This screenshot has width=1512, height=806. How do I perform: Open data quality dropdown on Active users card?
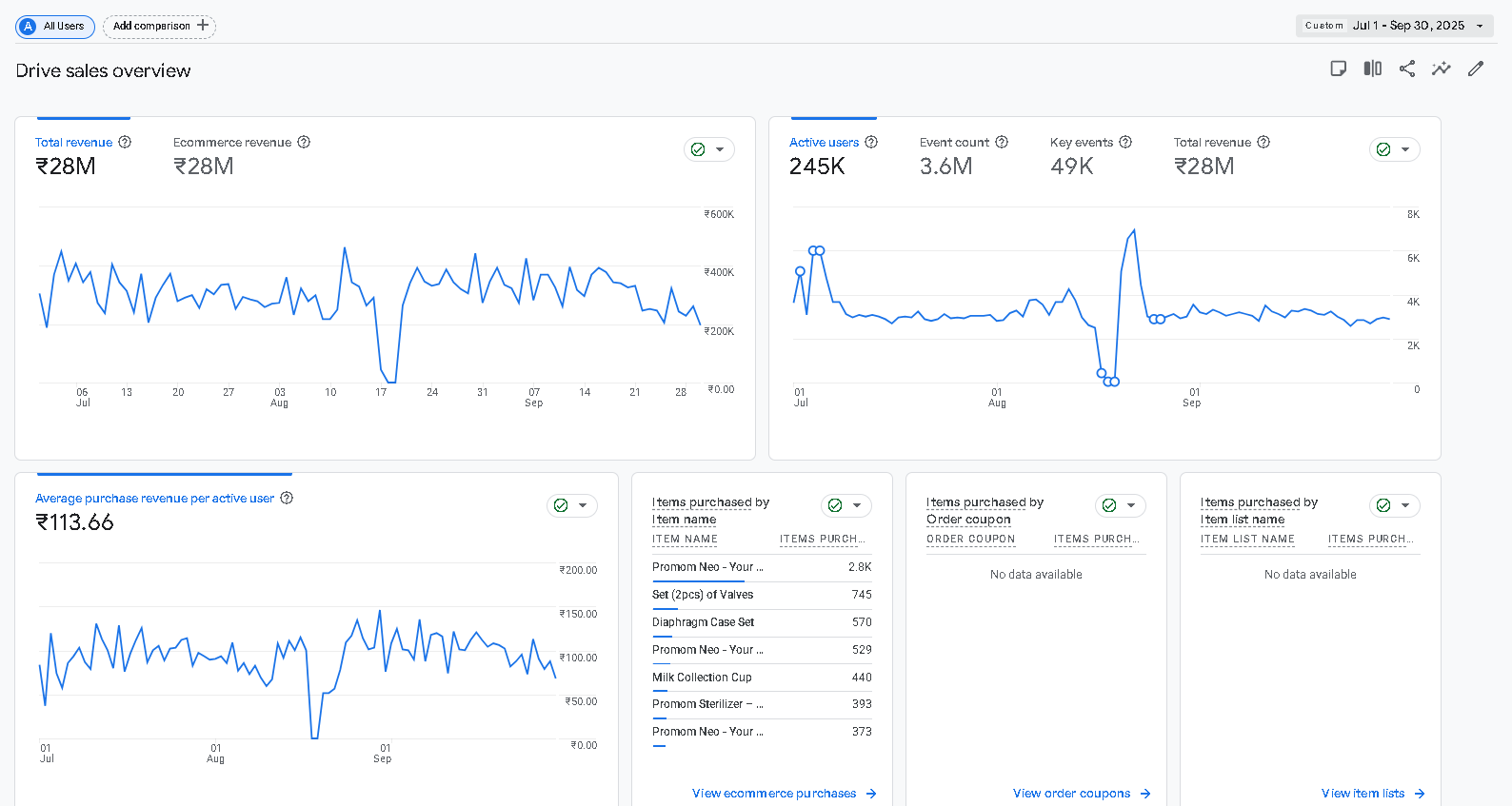pos(1395,149)
